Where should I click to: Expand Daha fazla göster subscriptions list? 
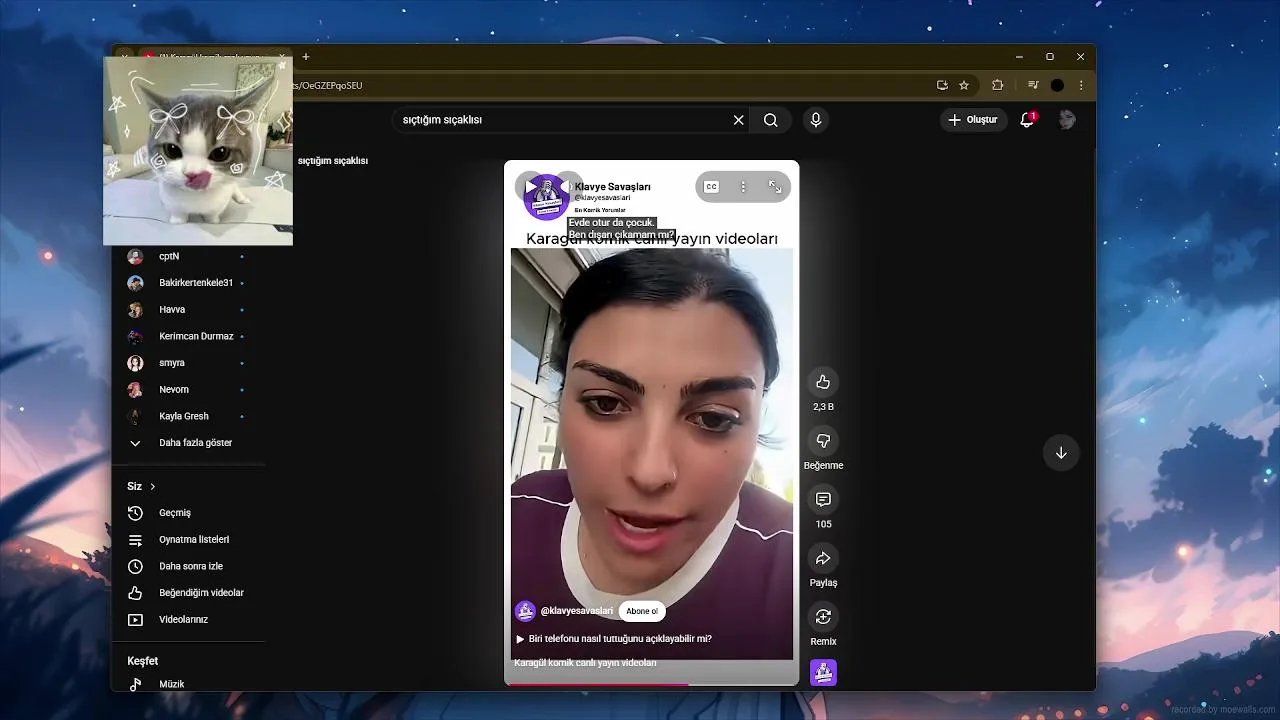click(188, 443)
